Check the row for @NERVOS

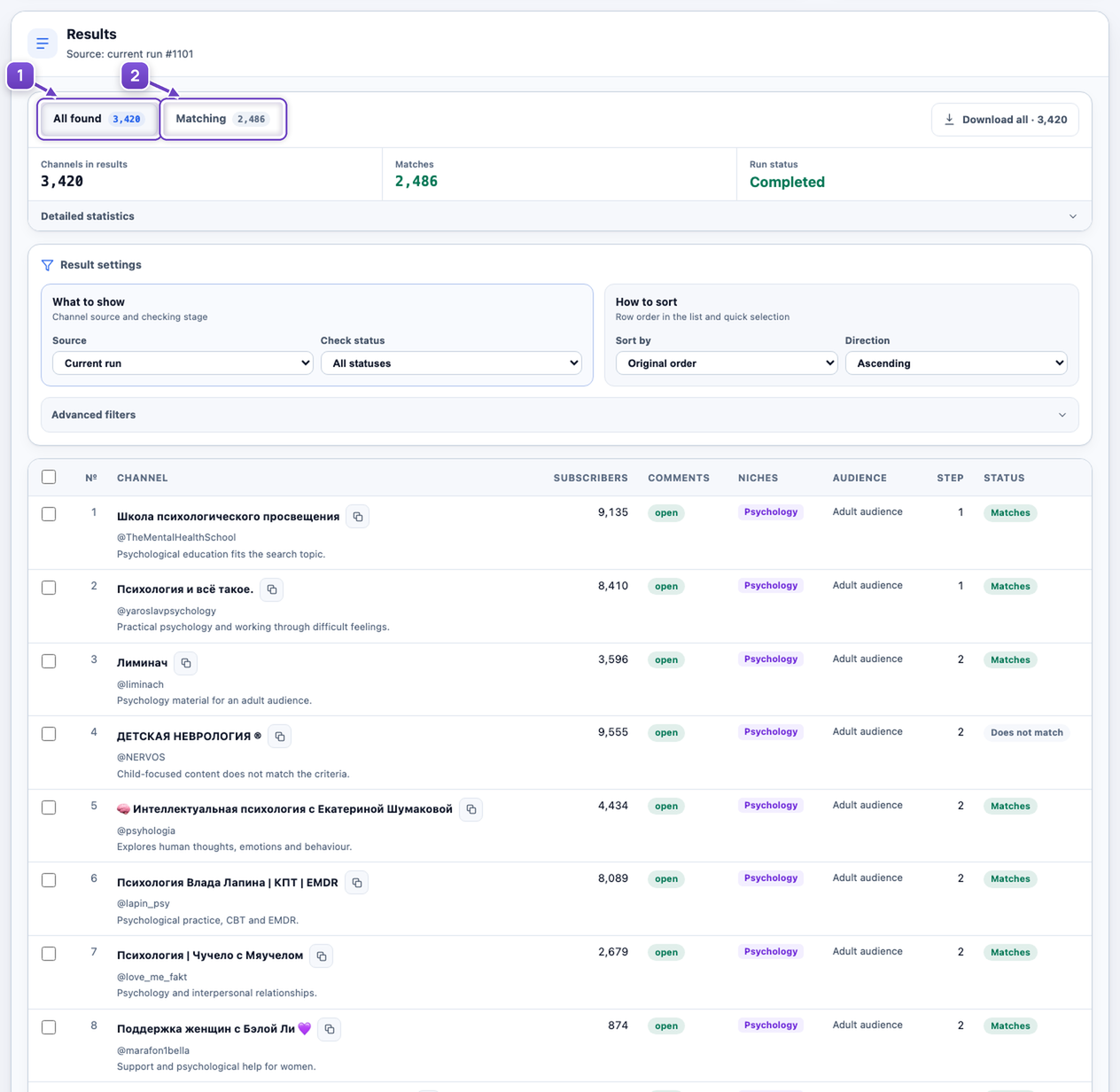49,734
